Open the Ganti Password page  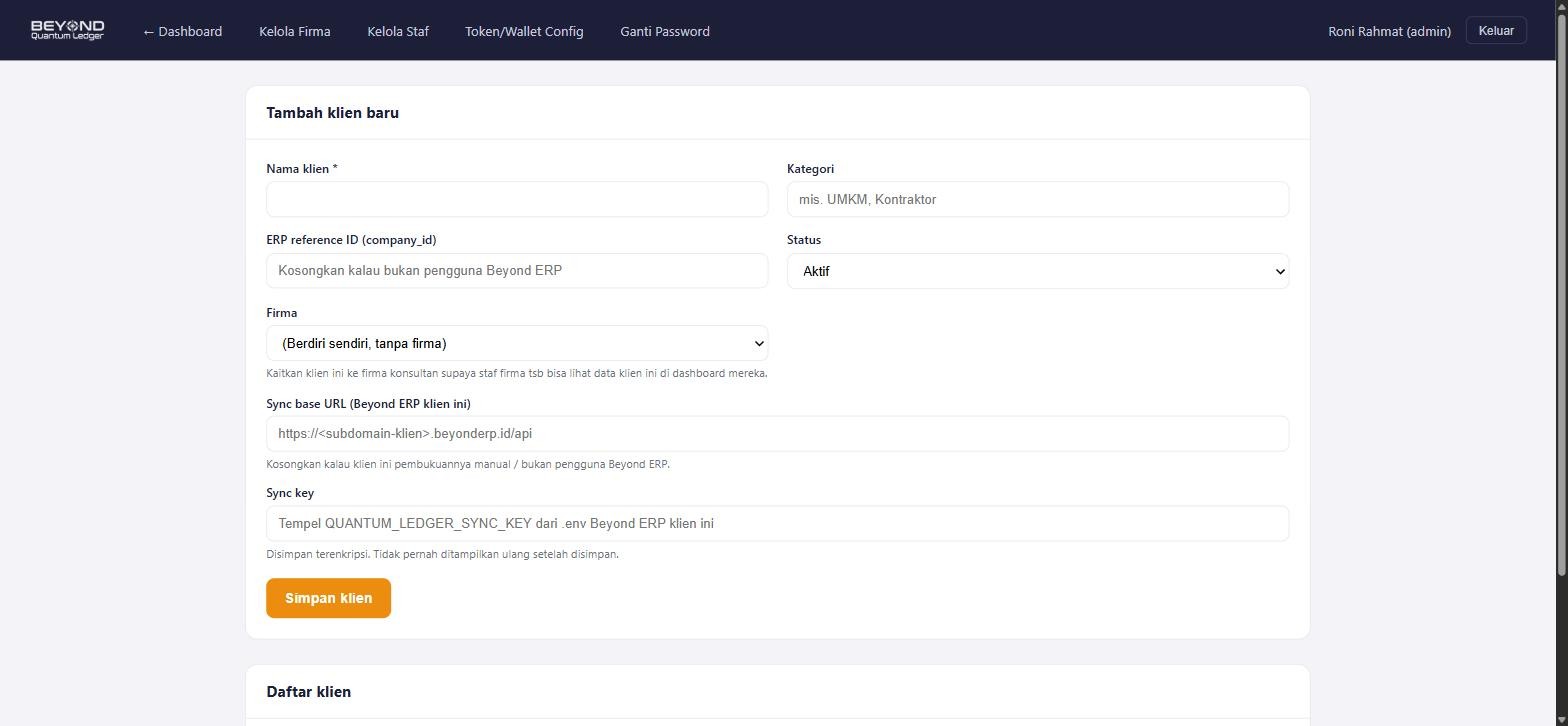click(665, 31)
